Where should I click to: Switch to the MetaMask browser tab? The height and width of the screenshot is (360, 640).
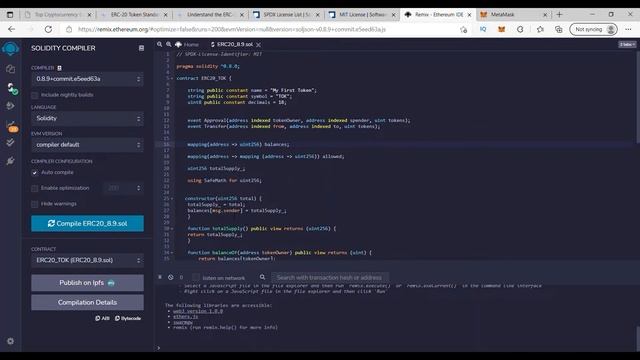[513, 15]
